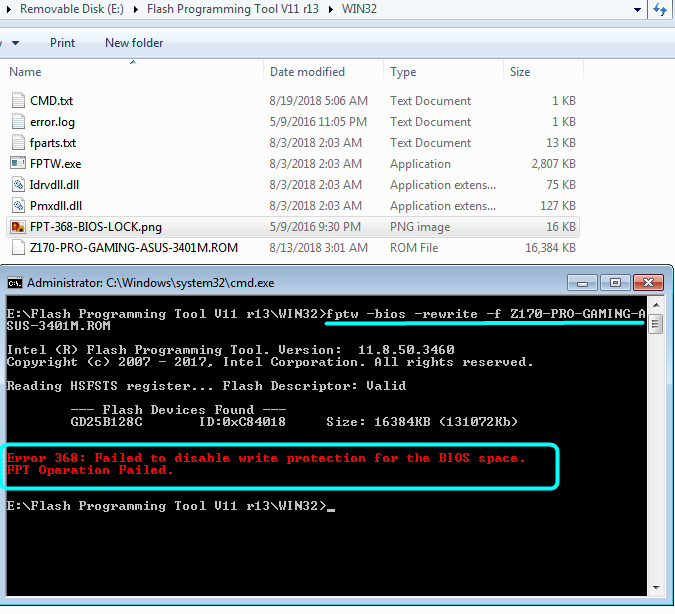
Task: Expand the Flash Programming Tool breadcrumb arrow
Action: tap(331, 9)
